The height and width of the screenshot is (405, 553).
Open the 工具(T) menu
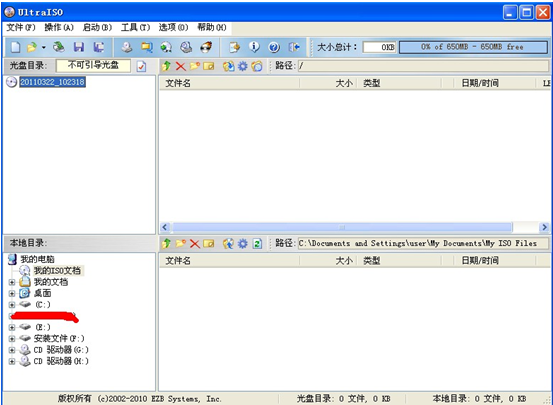[135, 28]
